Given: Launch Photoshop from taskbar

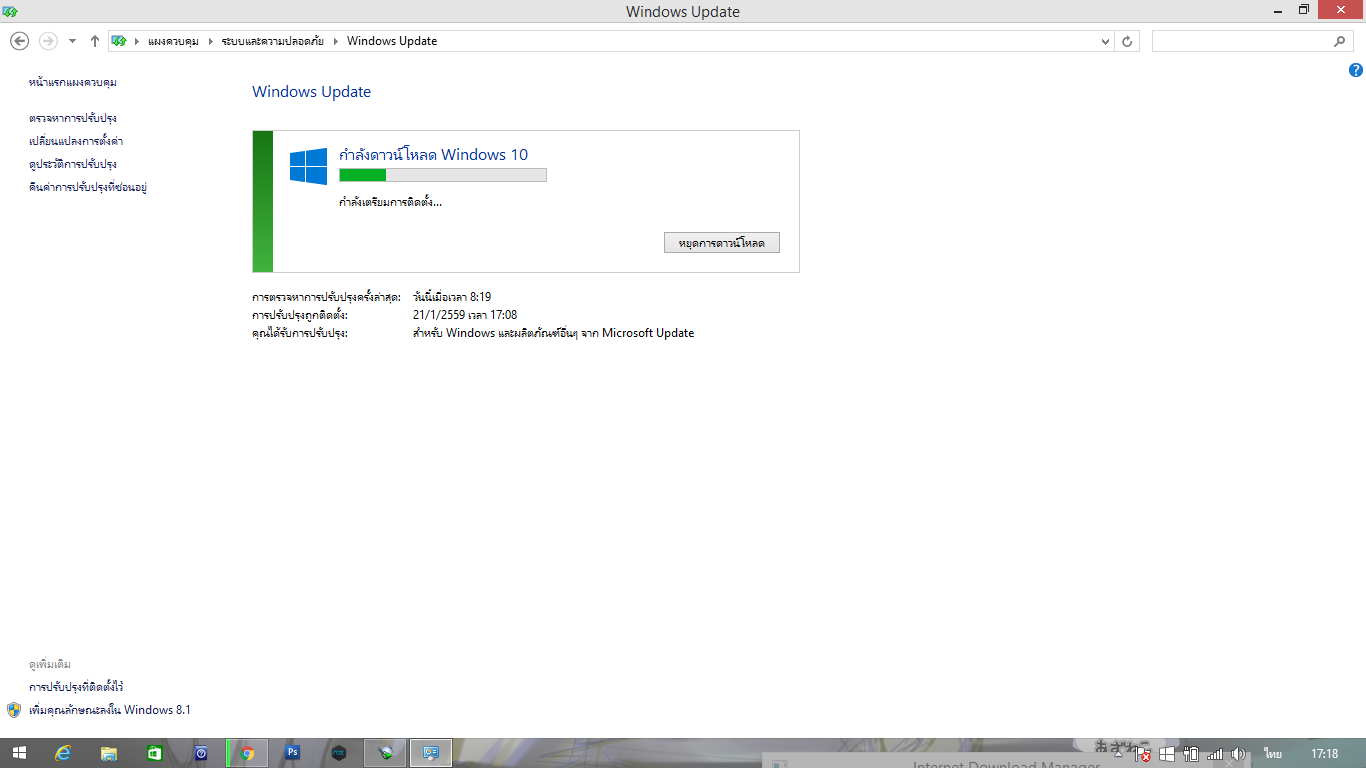Looking at the screenshot, I should (293, 753).
